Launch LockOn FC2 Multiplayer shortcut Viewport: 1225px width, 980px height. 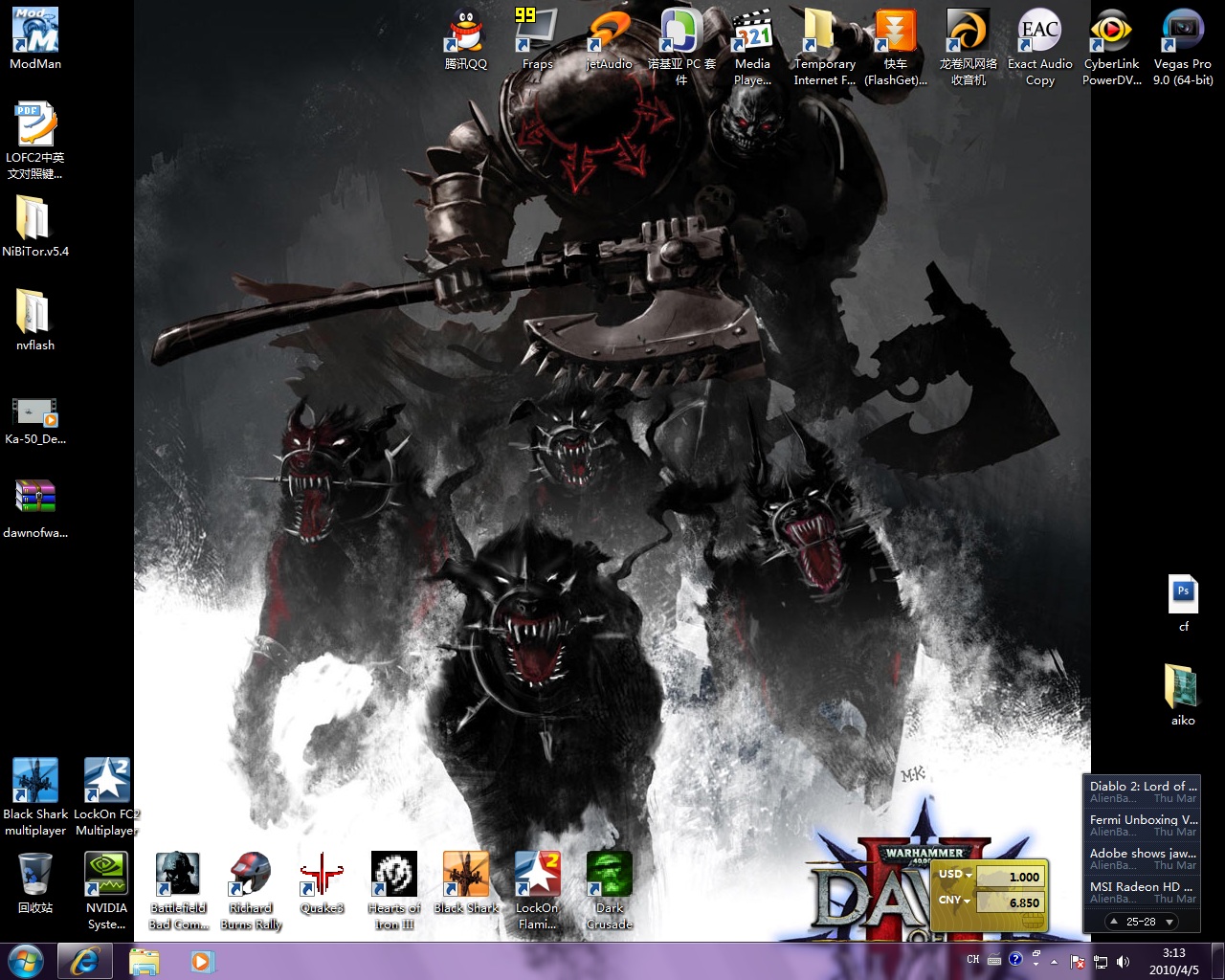point(107,797)
